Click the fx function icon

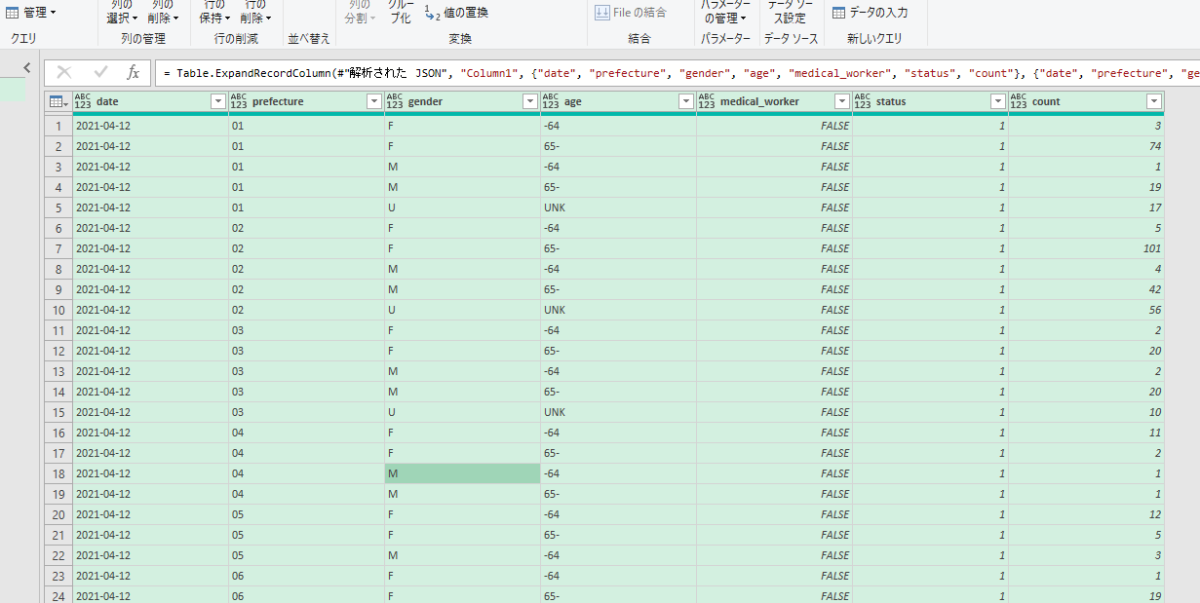(x=133, y=72)
